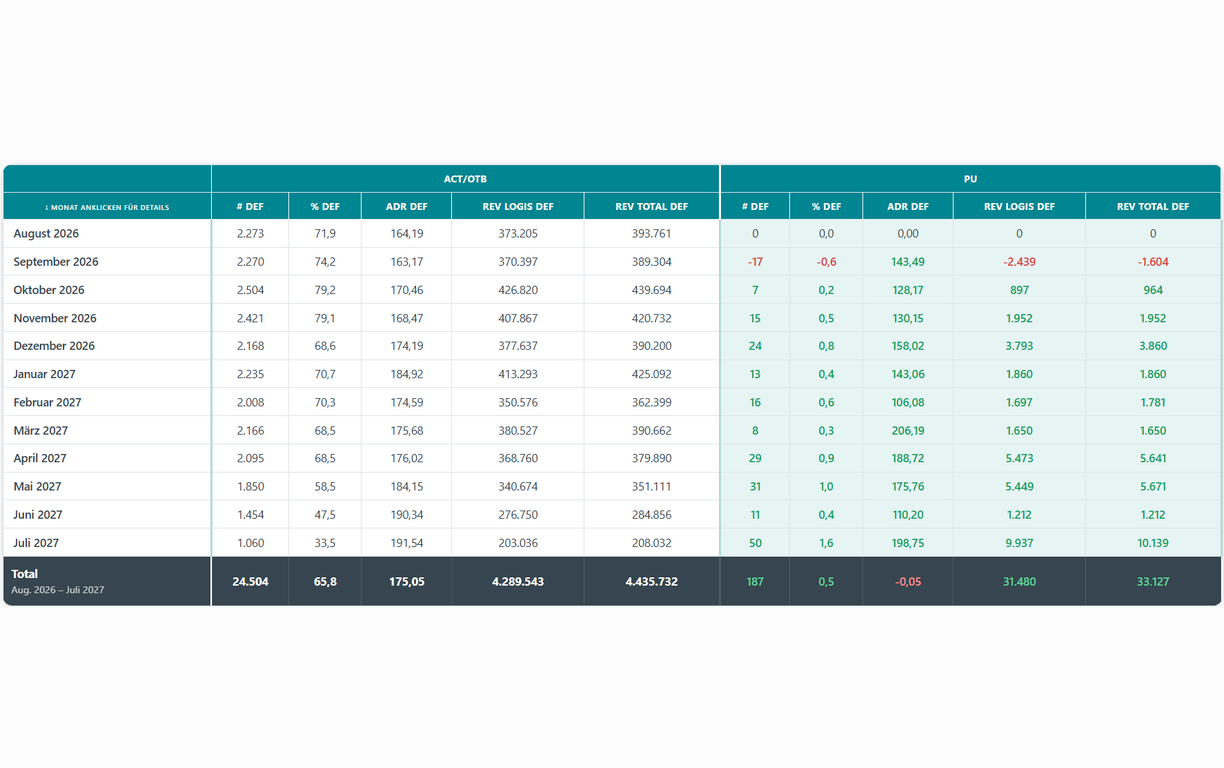Select the ACT/OTB group header
Image resolution: width=1224 pixels, height=768 pixels.
click(x=465, y=179)
